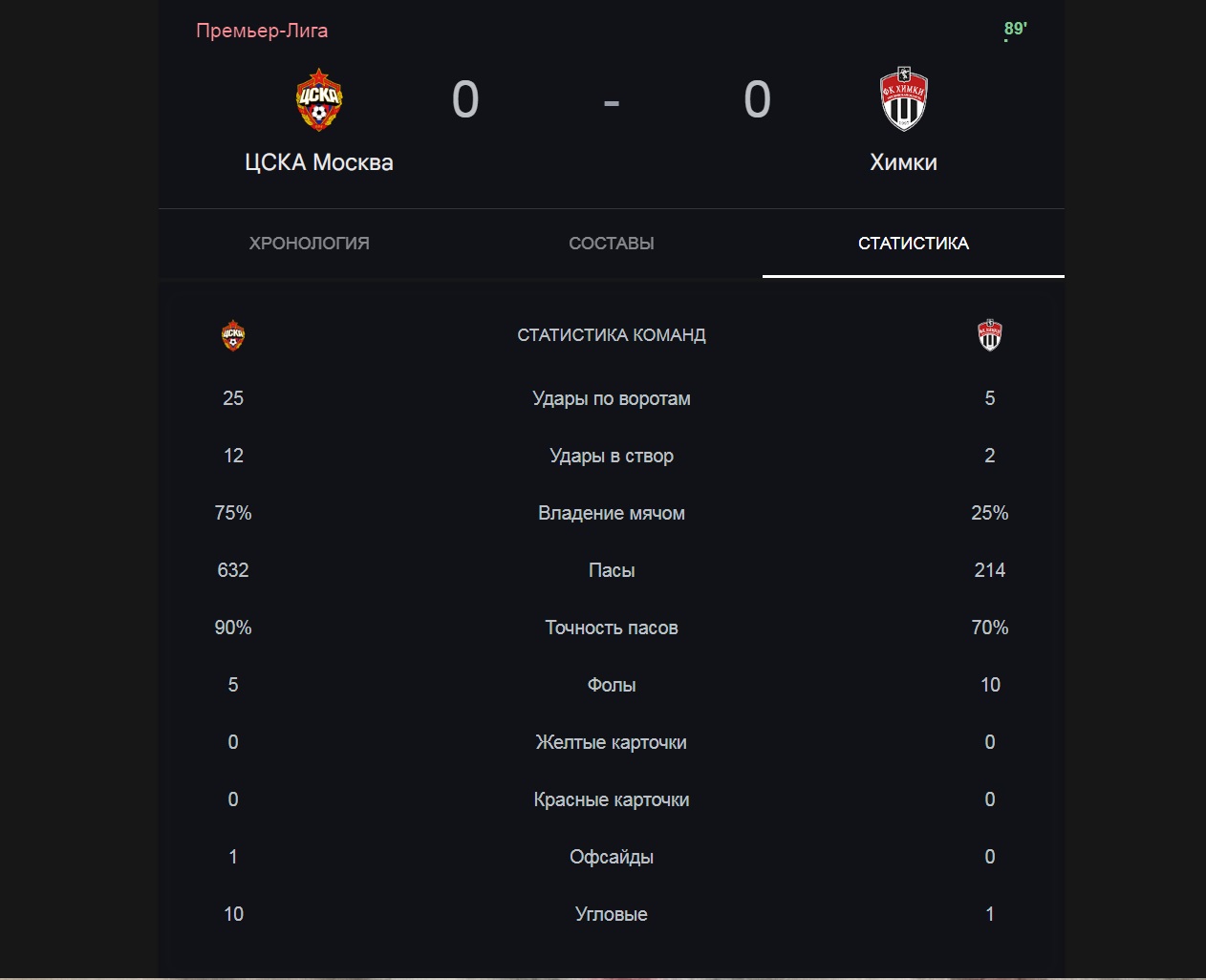
Task: Click the ЦСКА Москва team name
Action: 319,162
